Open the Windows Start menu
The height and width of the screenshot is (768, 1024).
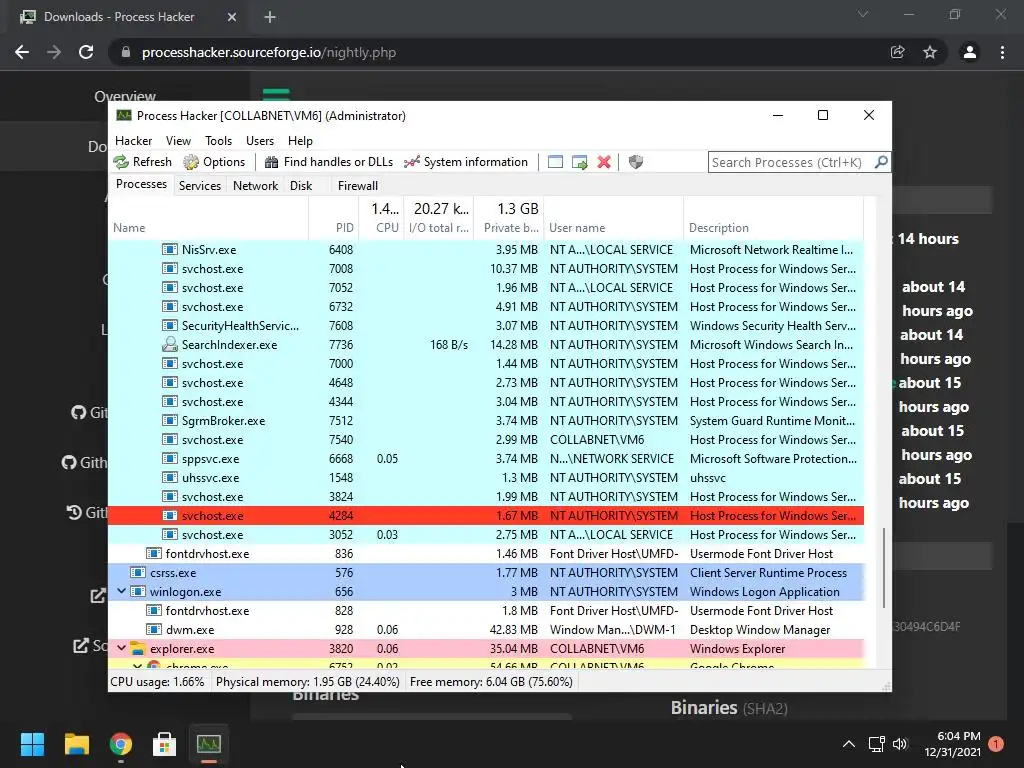pos(32,744)
